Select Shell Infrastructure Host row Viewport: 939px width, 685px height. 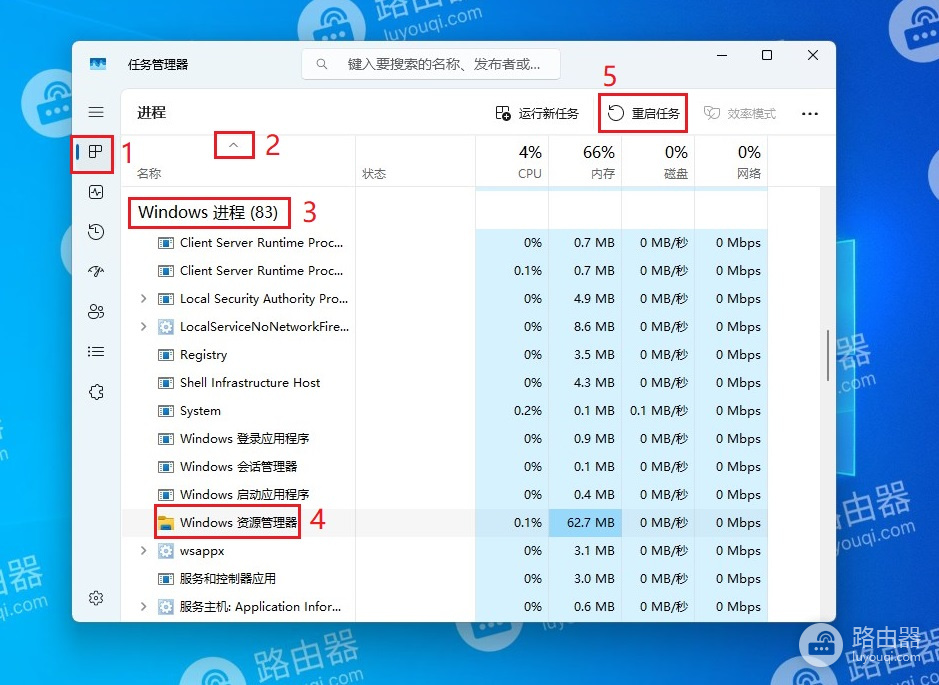(x=444, y=383)
